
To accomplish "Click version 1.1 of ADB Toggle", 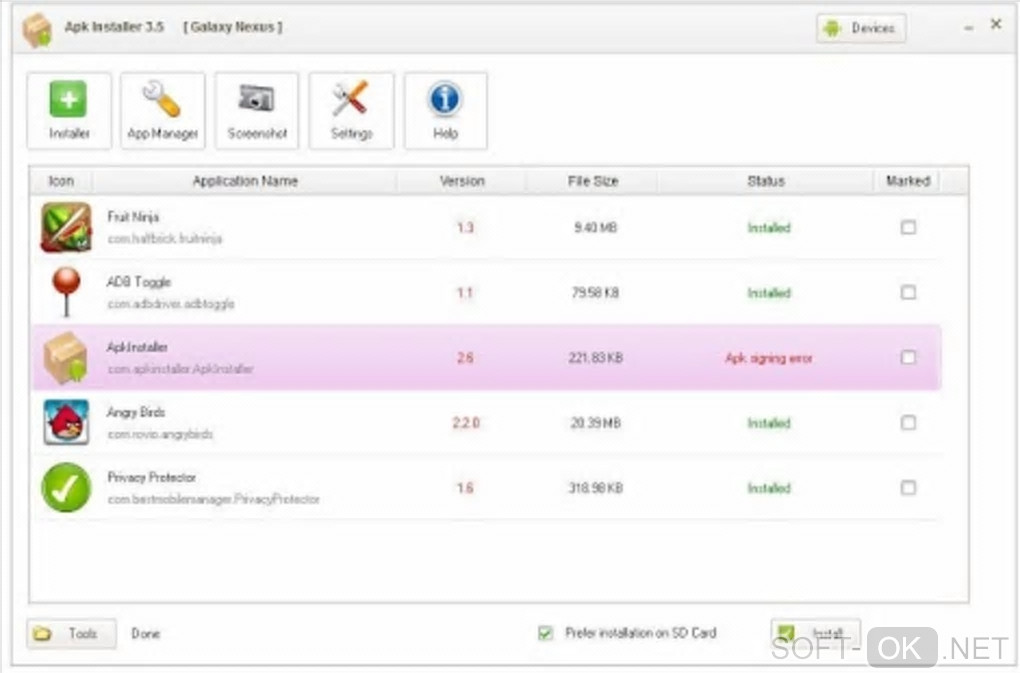I will point(464,293).
